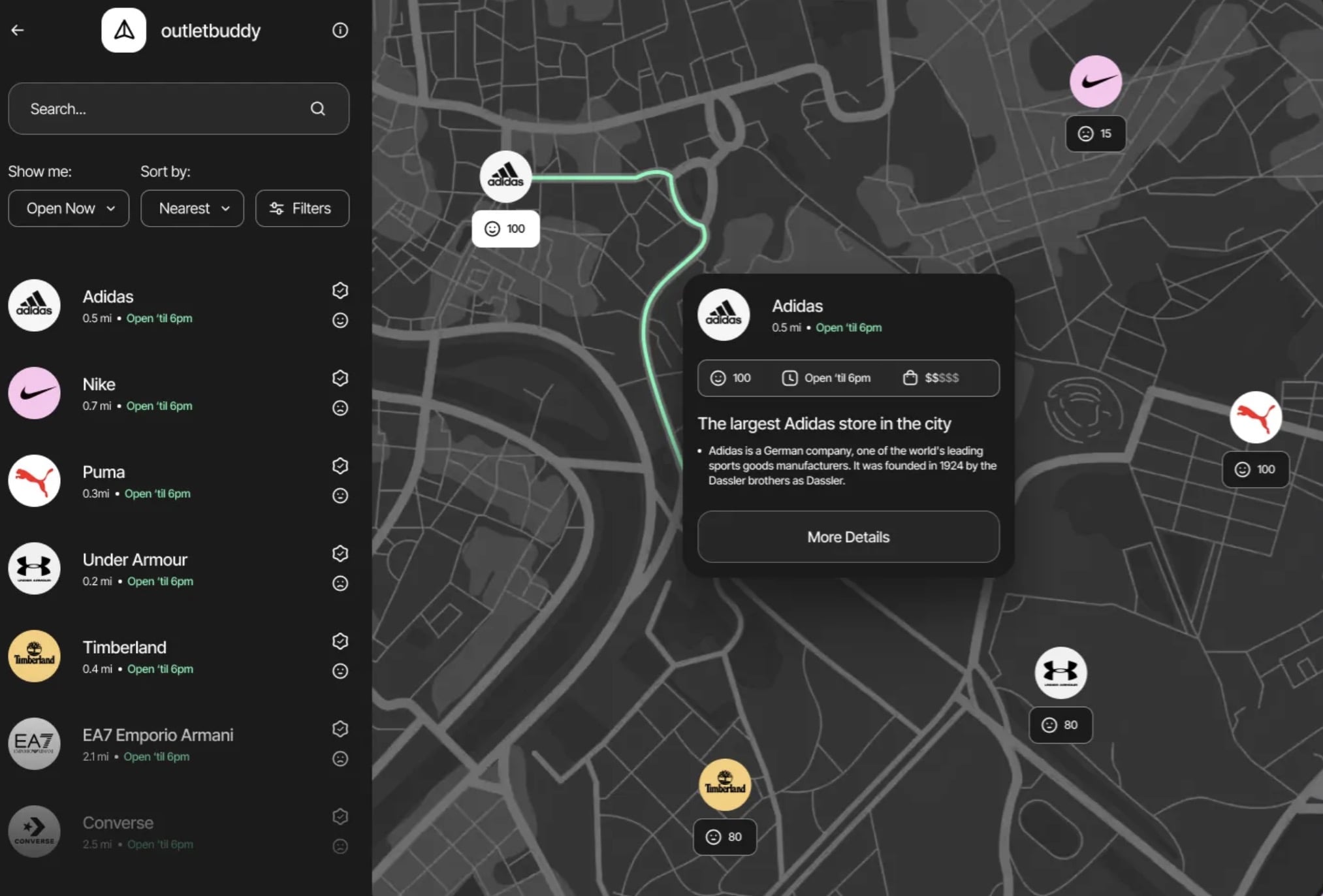The image size is (1323, 896).
Task: Click the 100 rating badge under Adidas pin
Action: (505, 229)
